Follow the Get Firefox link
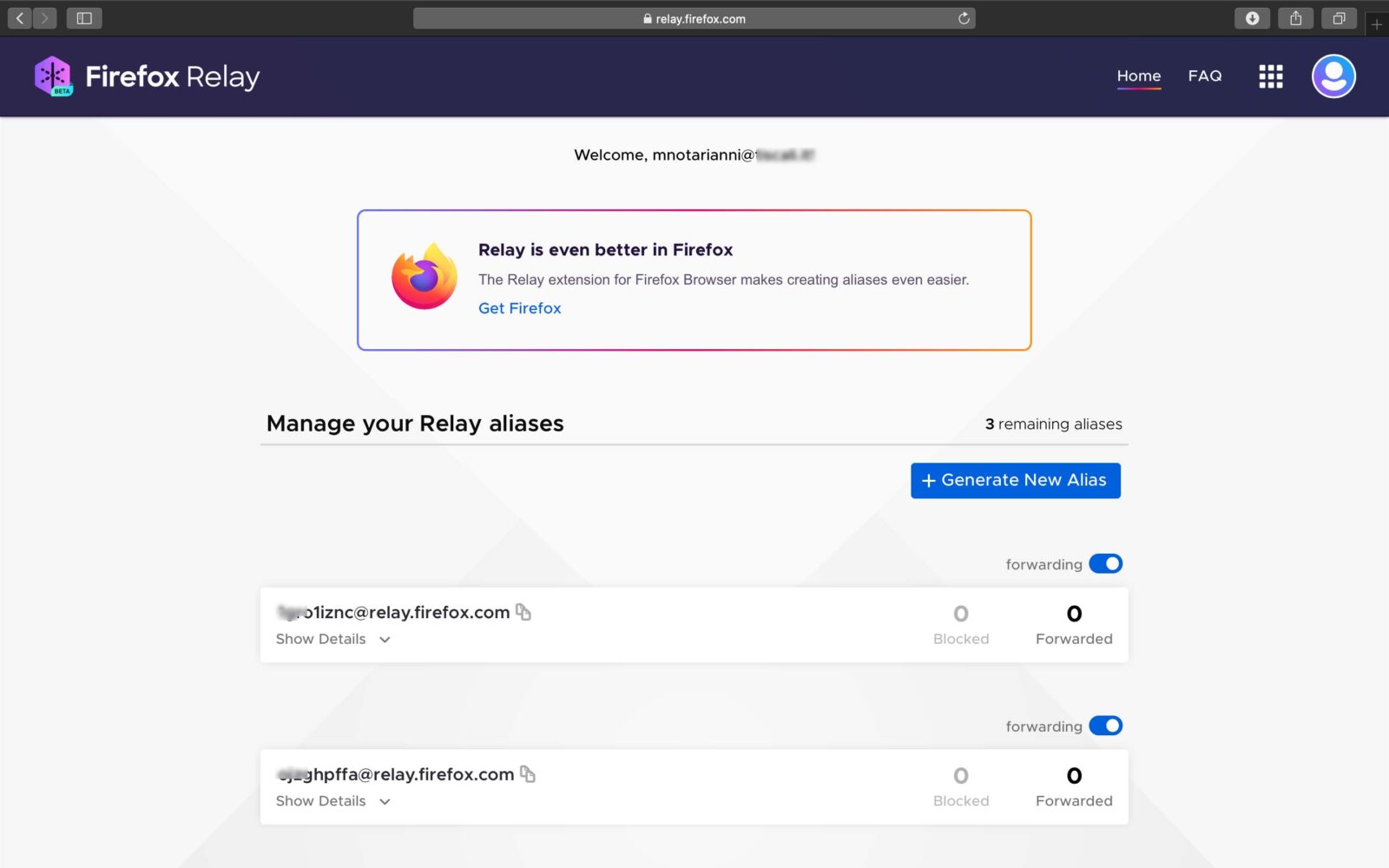Screen dimensions: 1389x868 pos(519,308)
